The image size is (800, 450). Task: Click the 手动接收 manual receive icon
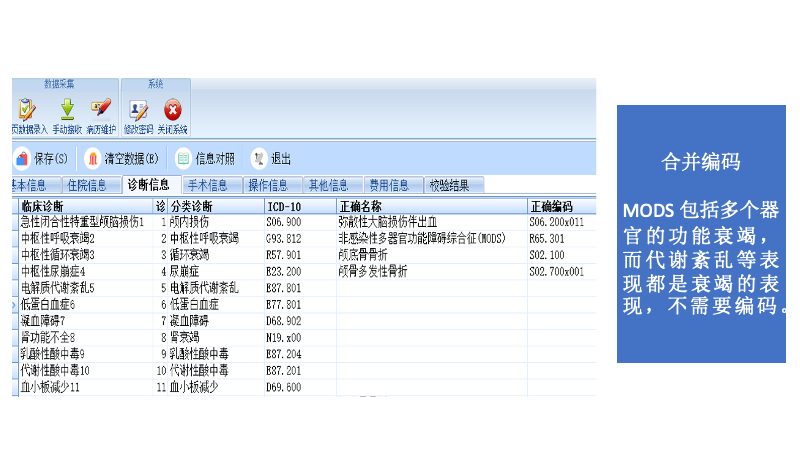tap(67, 109)
